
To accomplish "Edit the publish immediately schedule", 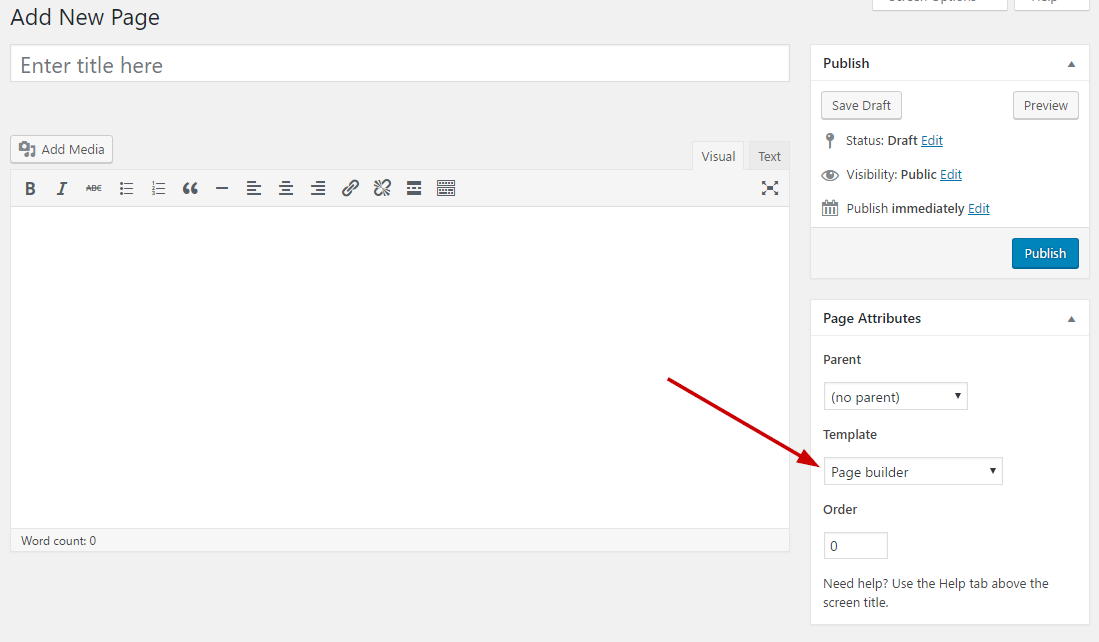I will click(978, 209).
